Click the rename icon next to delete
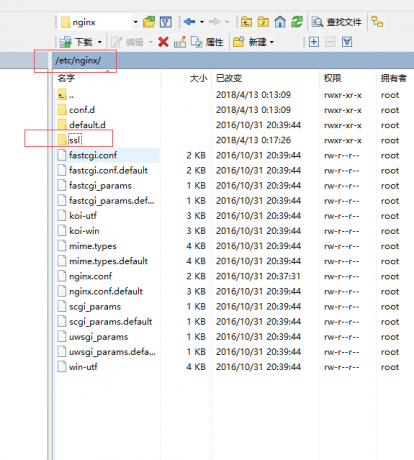Image resolution: width=414 pixels, height=460 pixels. (180, 42)
